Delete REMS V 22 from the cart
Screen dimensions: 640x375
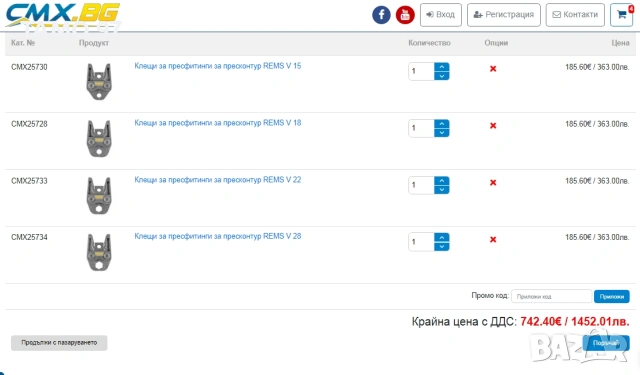493,182
